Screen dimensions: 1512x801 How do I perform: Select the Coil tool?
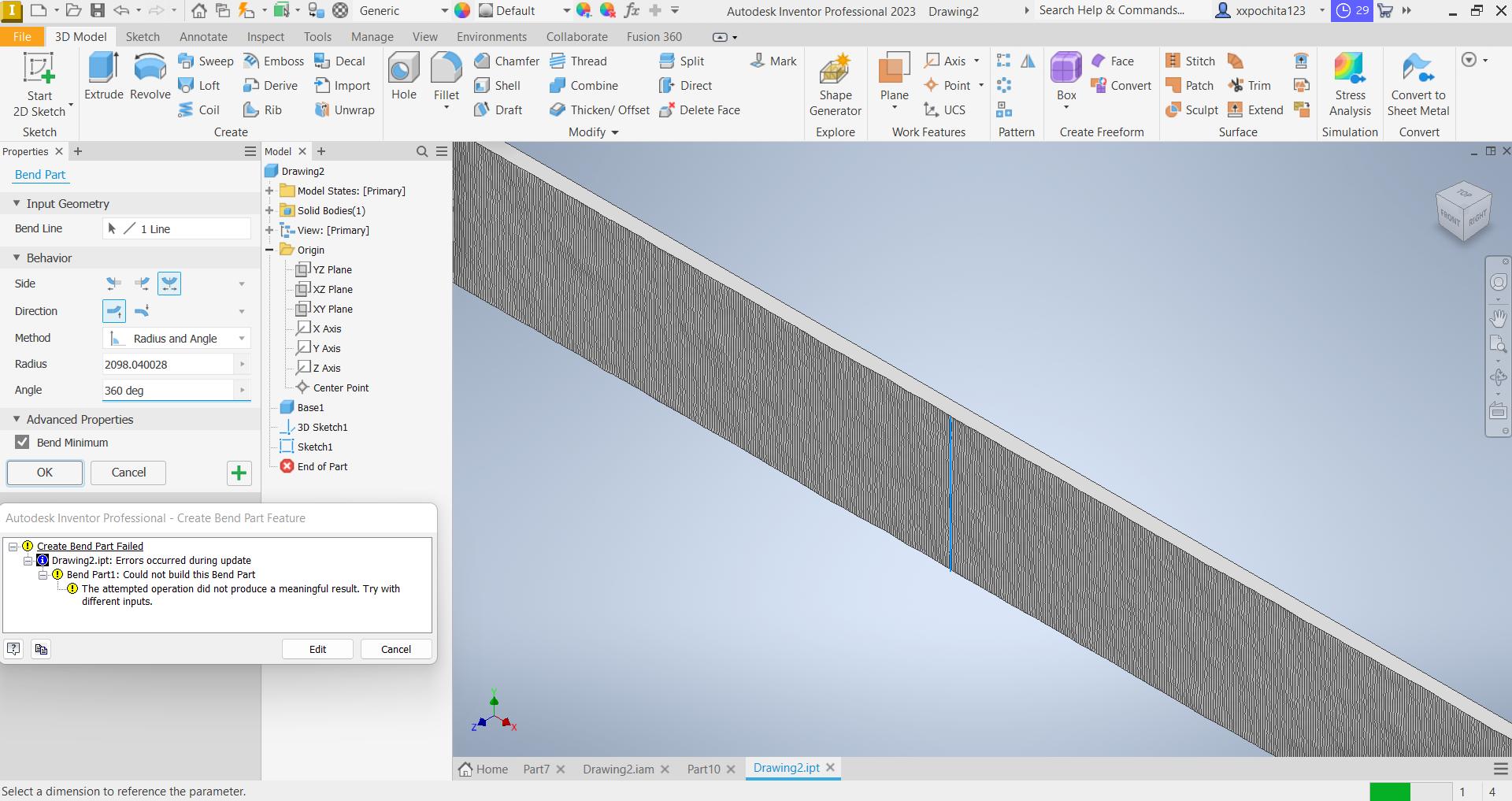tap(198, 109)
